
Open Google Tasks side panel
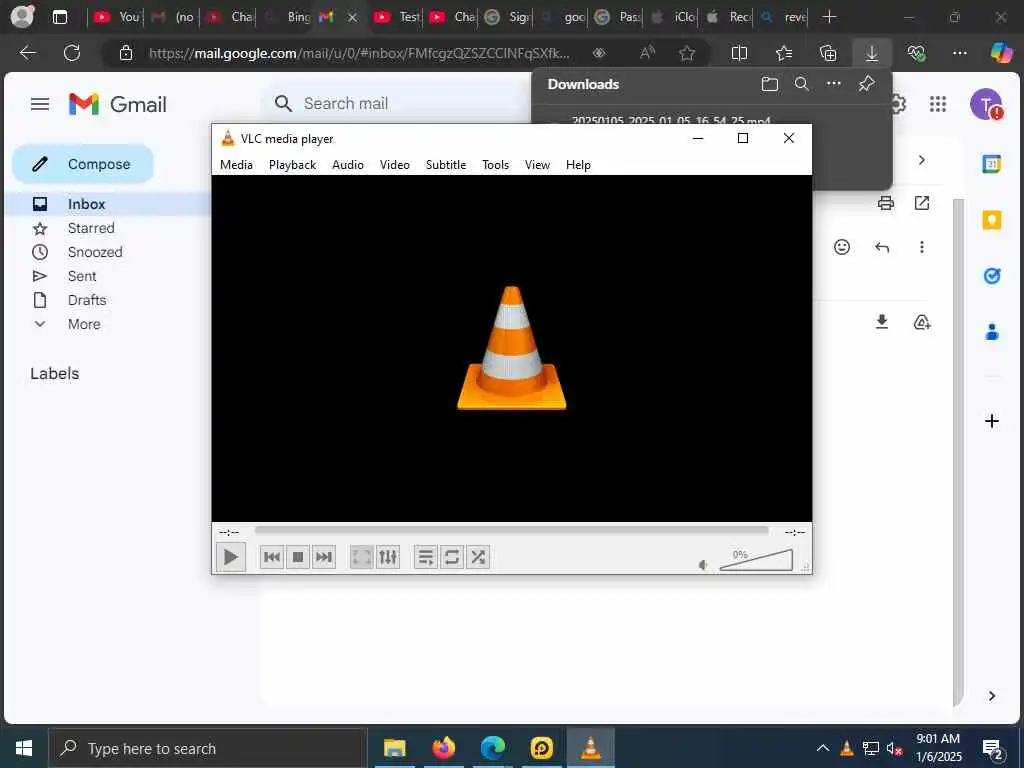tap(992, 276)
